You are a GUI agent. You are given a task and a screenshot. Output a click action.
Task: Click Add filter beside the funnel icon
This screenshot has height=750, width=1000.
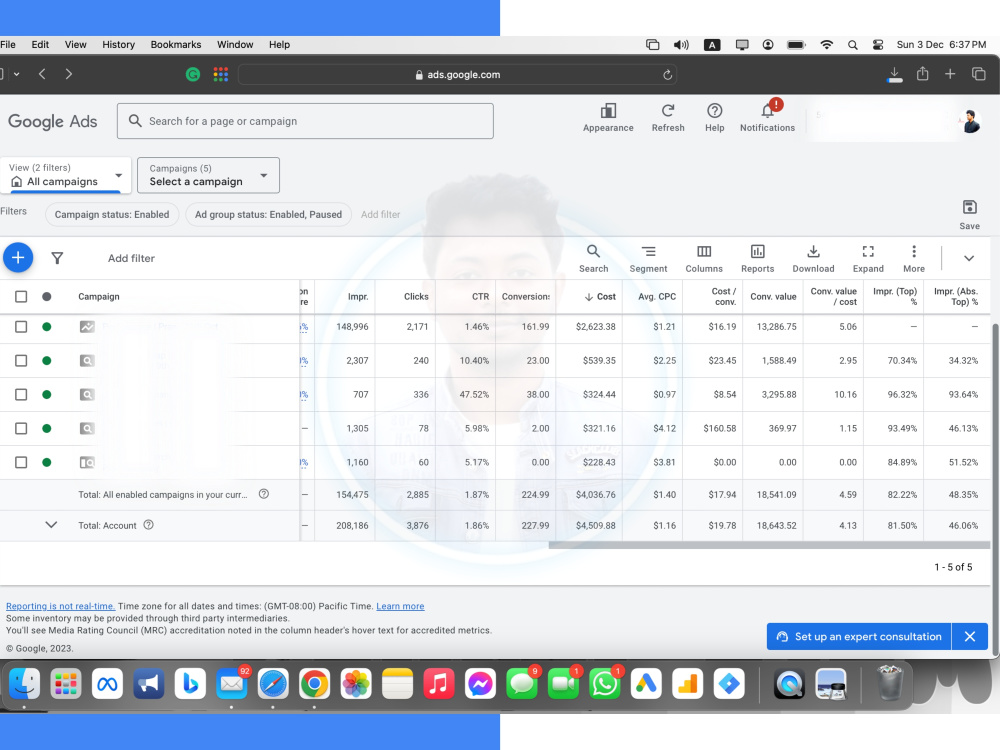coord(131,258)
